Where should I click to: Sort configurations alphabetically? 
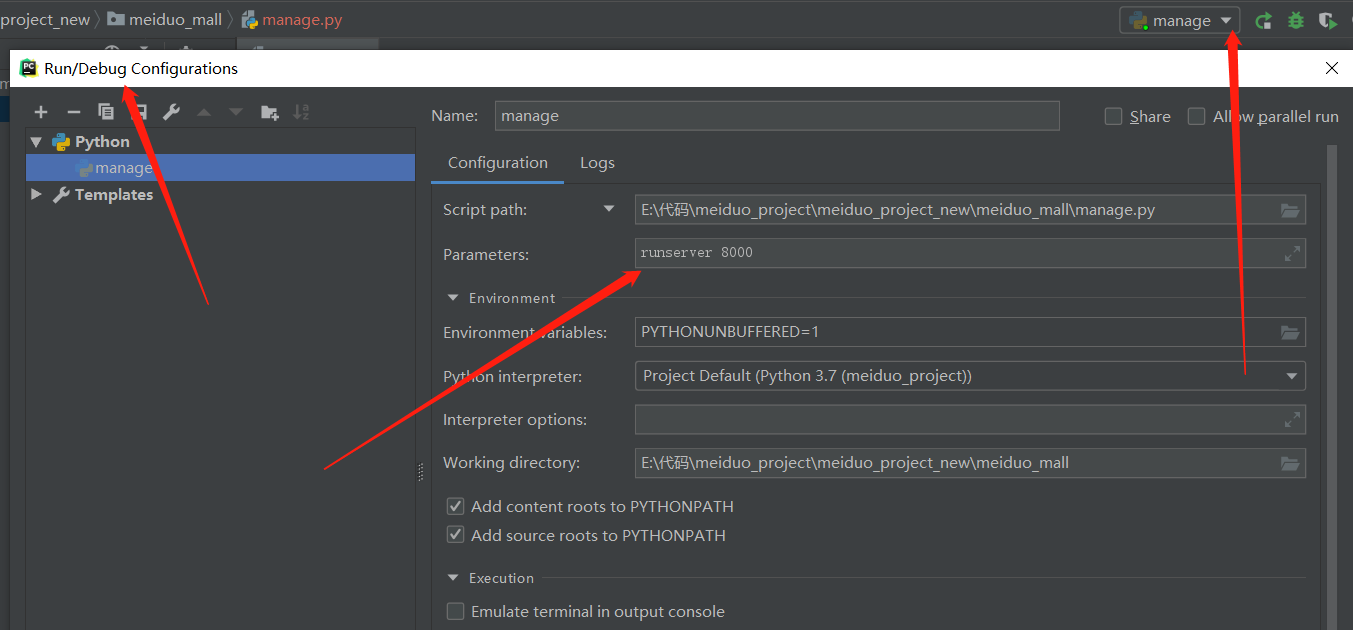click(x=301, y=112)
